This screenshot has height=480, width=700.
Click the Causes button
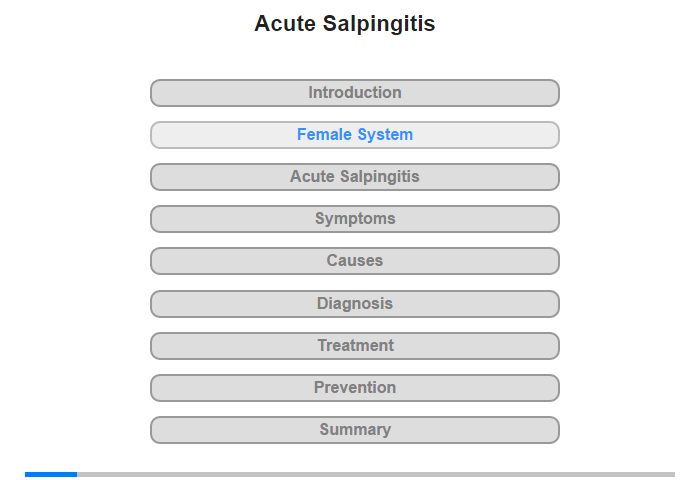tap(355, 261)
